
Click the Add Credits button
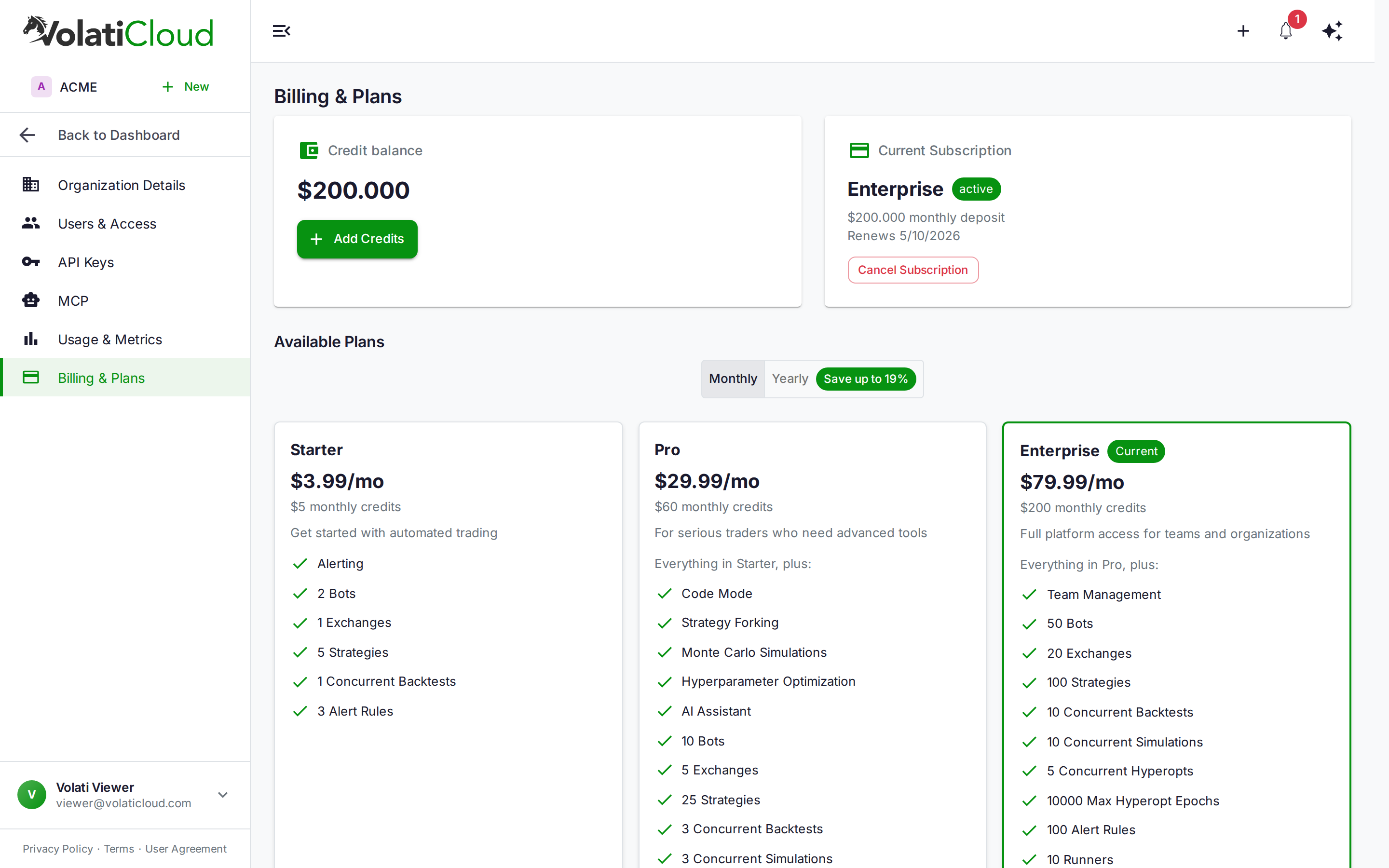[x=357, y=239]
